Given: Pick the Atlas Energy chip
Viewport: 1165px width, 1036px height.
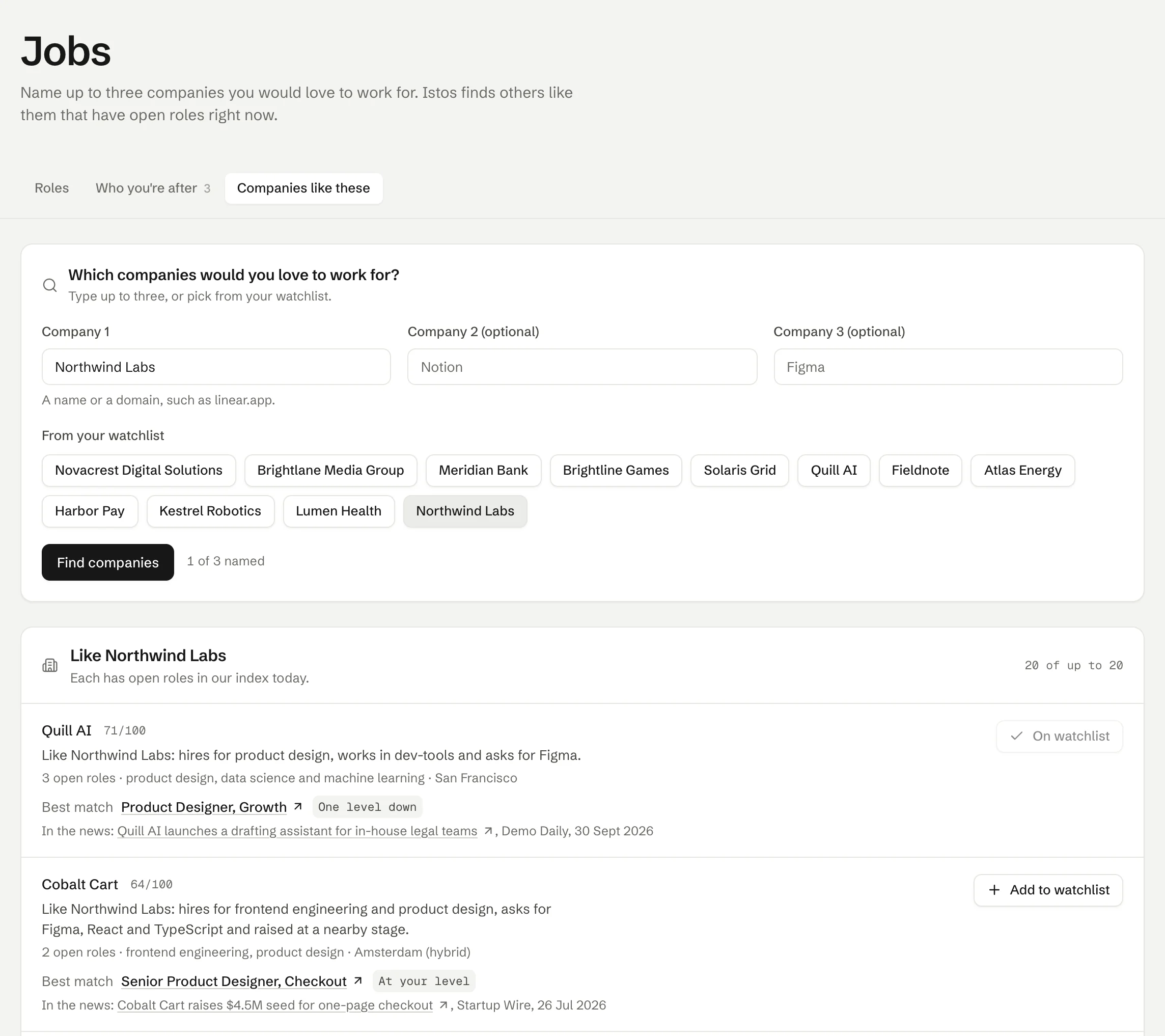Looking at the screenshot, I should point(1023,471).
